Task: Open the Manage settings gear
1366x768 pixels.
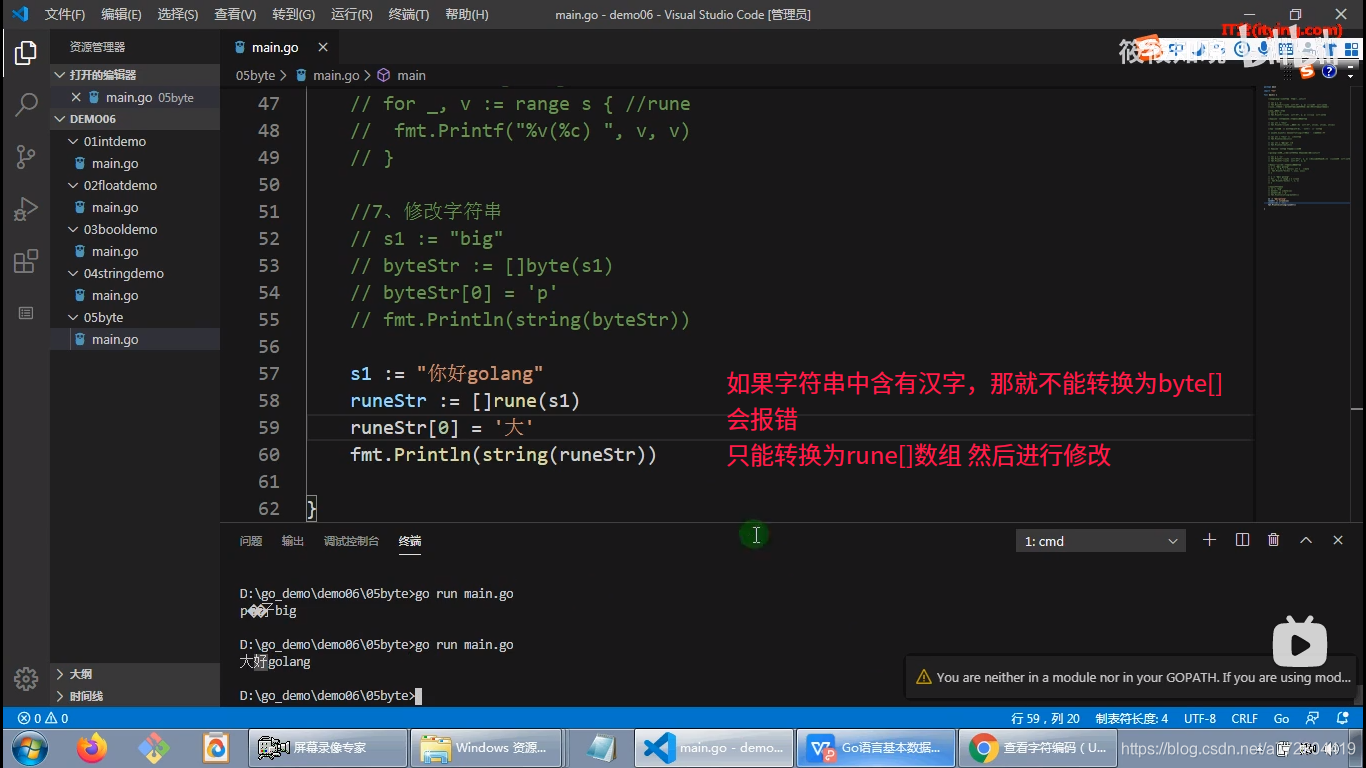Action: click(x=26, y=678)
